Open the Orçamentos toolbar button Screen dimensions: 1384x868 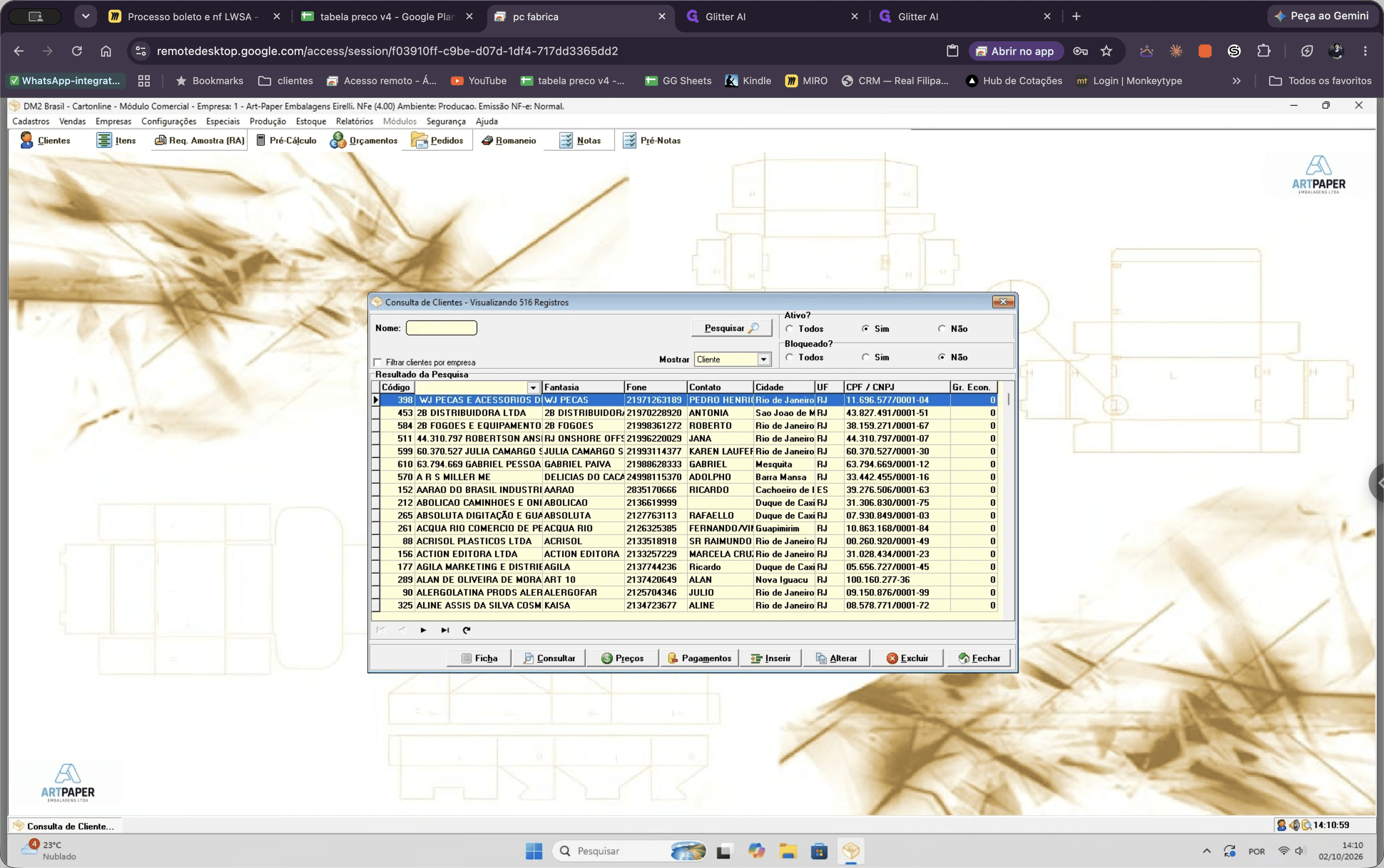(363, 140)
